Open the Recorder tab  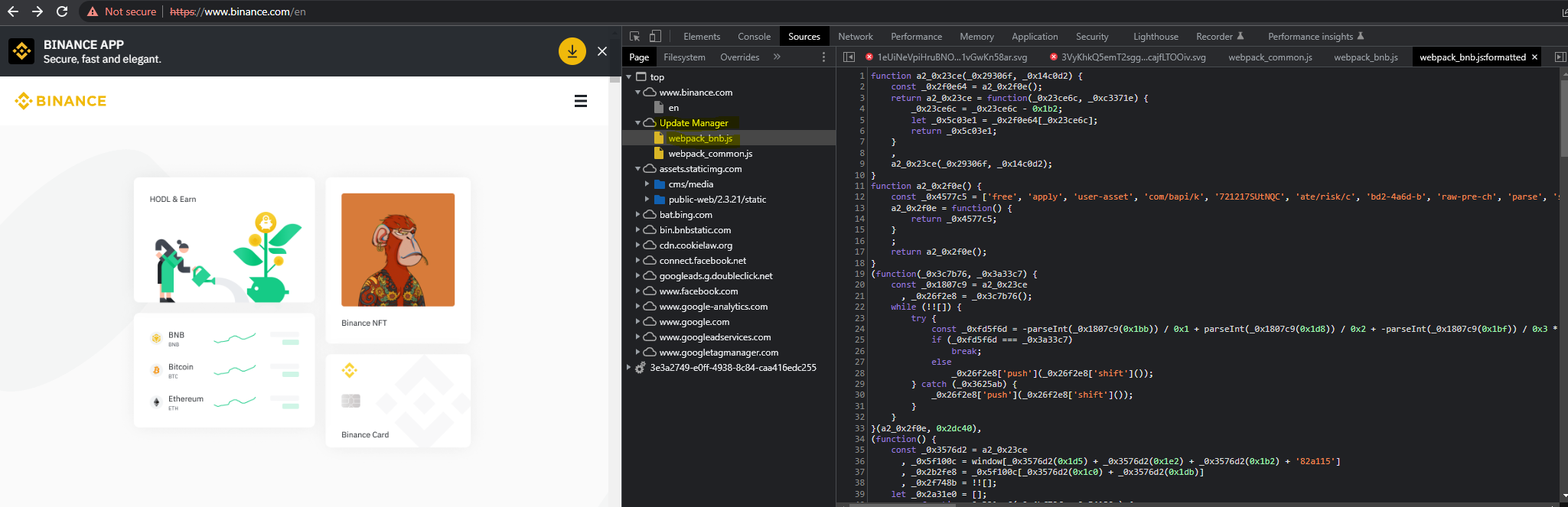pyautogui.click(x=1220, y=36)
